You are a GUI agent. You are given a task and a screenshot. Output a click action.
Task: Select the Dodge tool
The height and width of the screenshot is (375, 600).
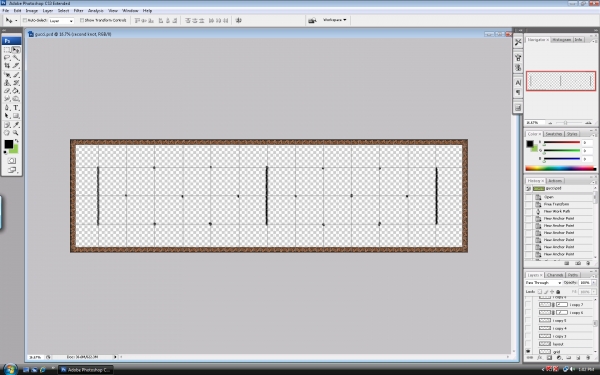click(16, 99)
